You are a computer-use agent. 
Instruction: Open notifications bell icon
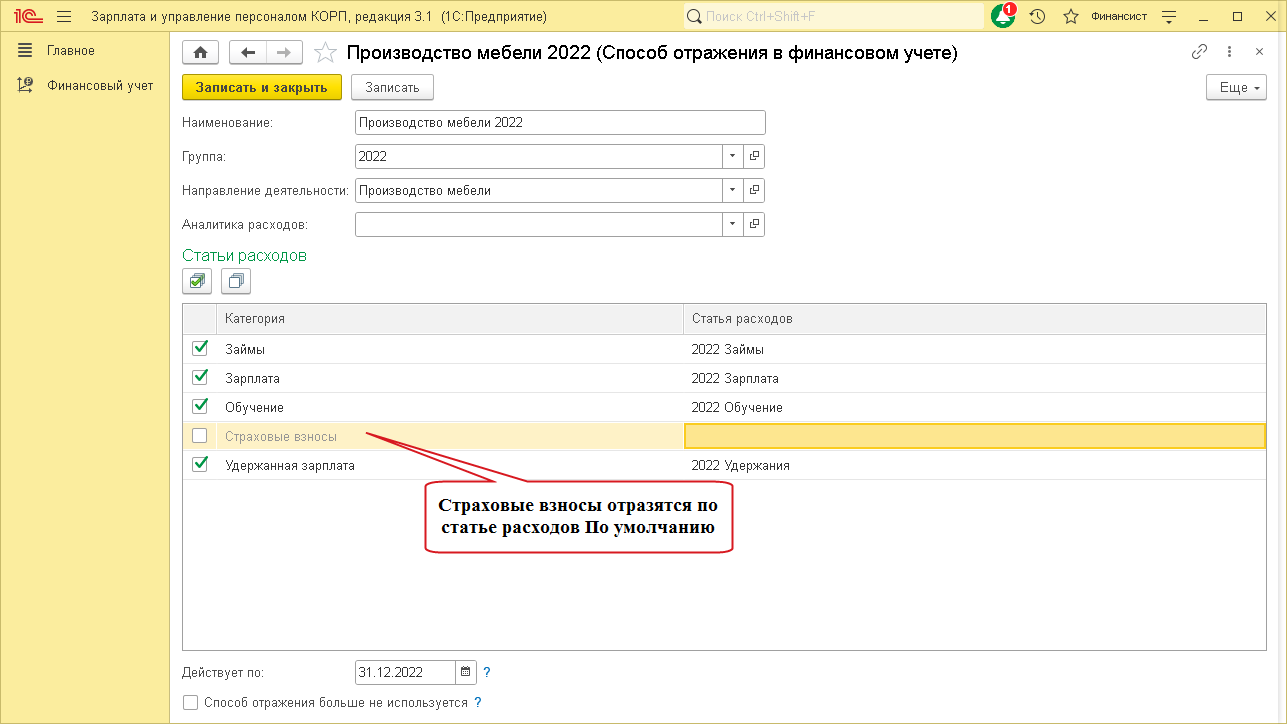pos(1002,17)
